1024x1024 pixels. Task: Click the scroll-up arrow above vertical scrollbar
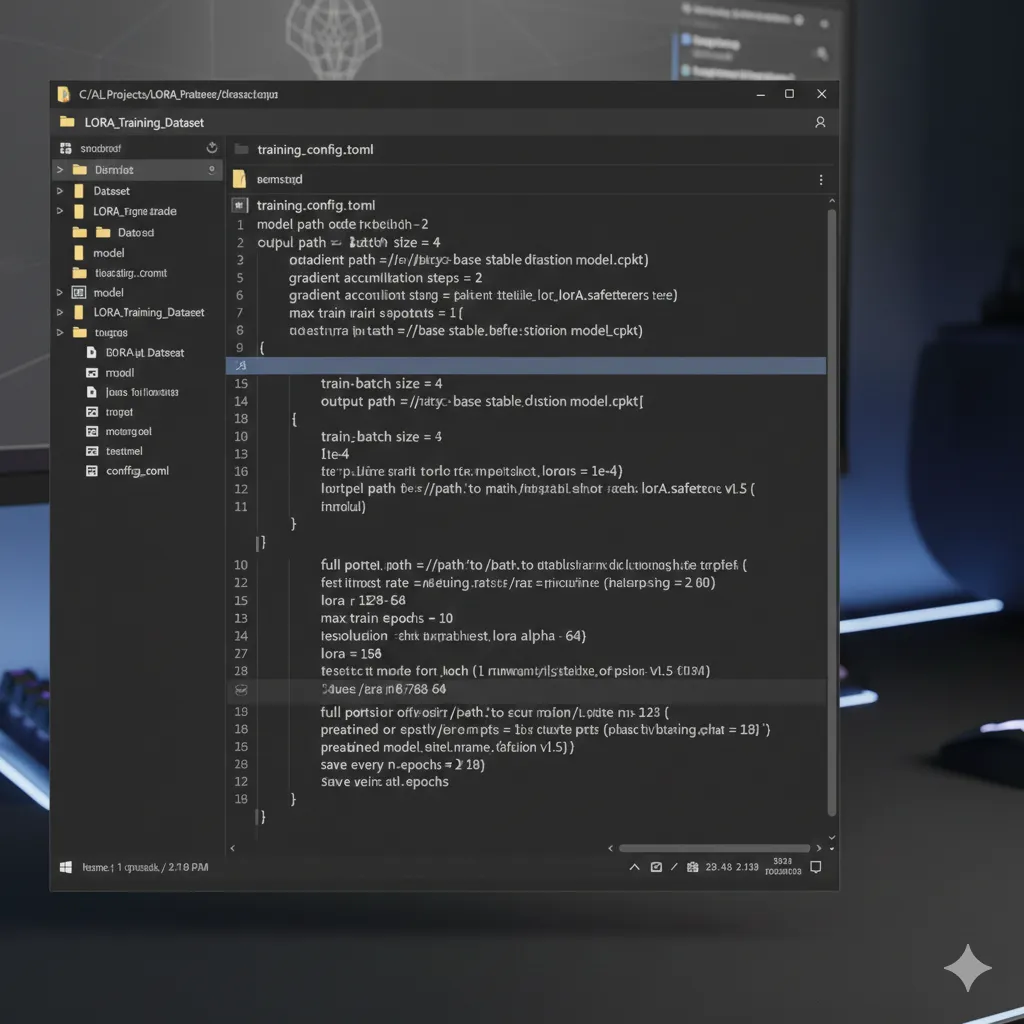pos(831,201)
